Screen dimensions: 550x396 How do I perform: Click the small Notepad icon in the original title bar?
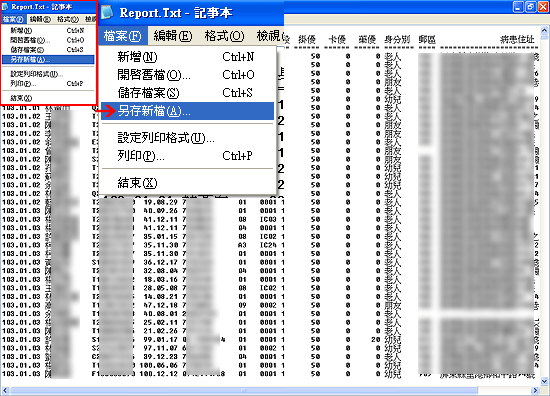(6, 7)
